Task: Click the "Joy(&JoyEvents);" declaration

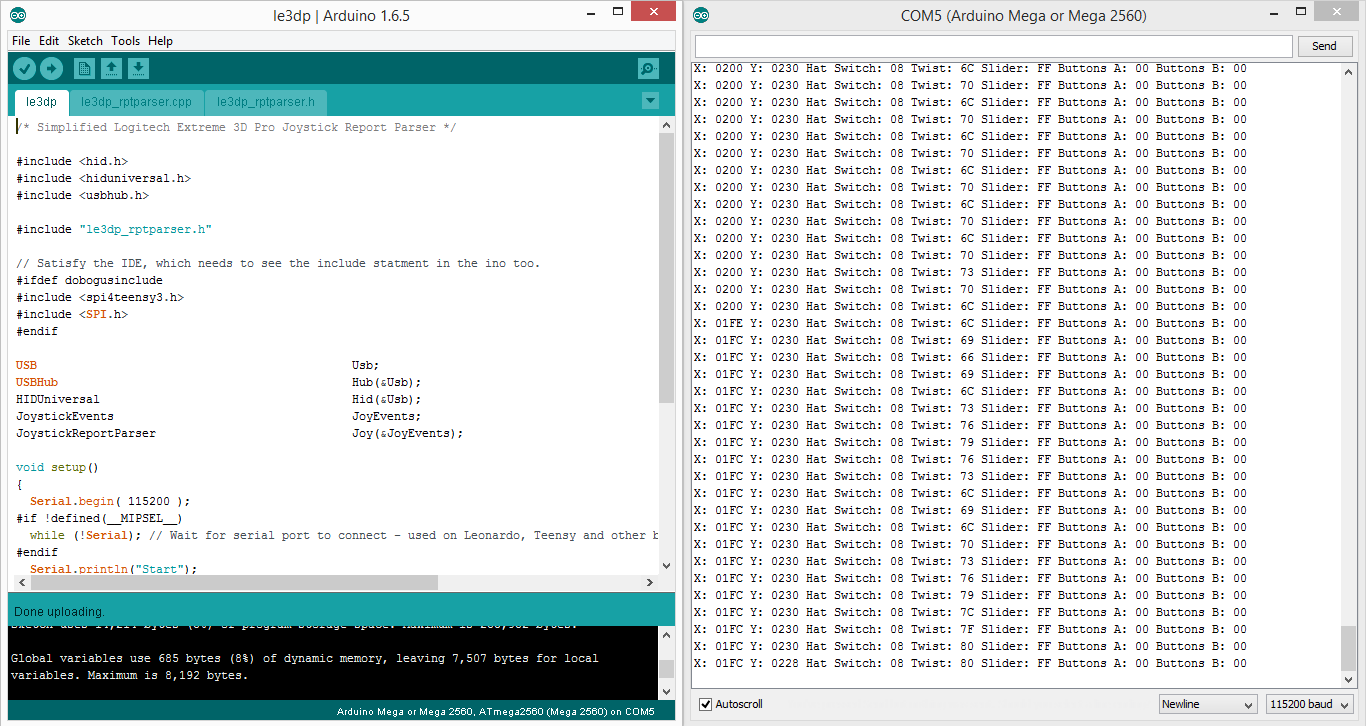Action: pyautogui.click(x=408, y=433)
